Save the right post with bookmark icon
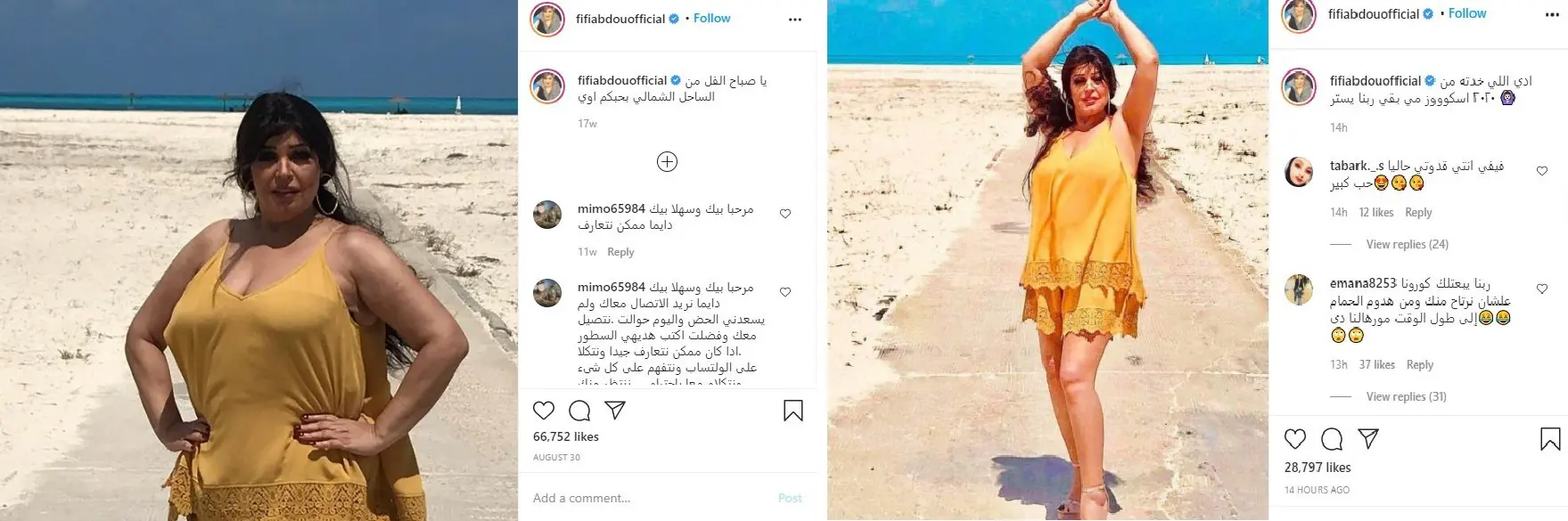 [1550, 439]
